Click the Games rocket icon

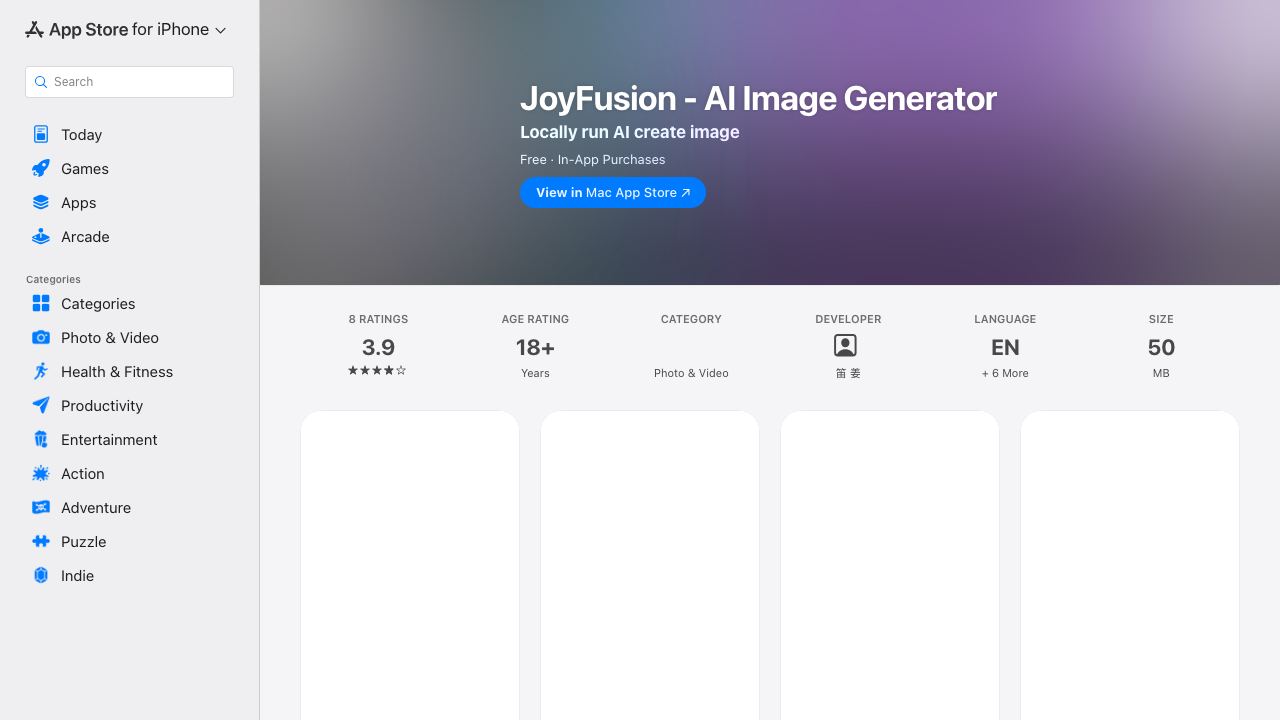tap(41, 168)
